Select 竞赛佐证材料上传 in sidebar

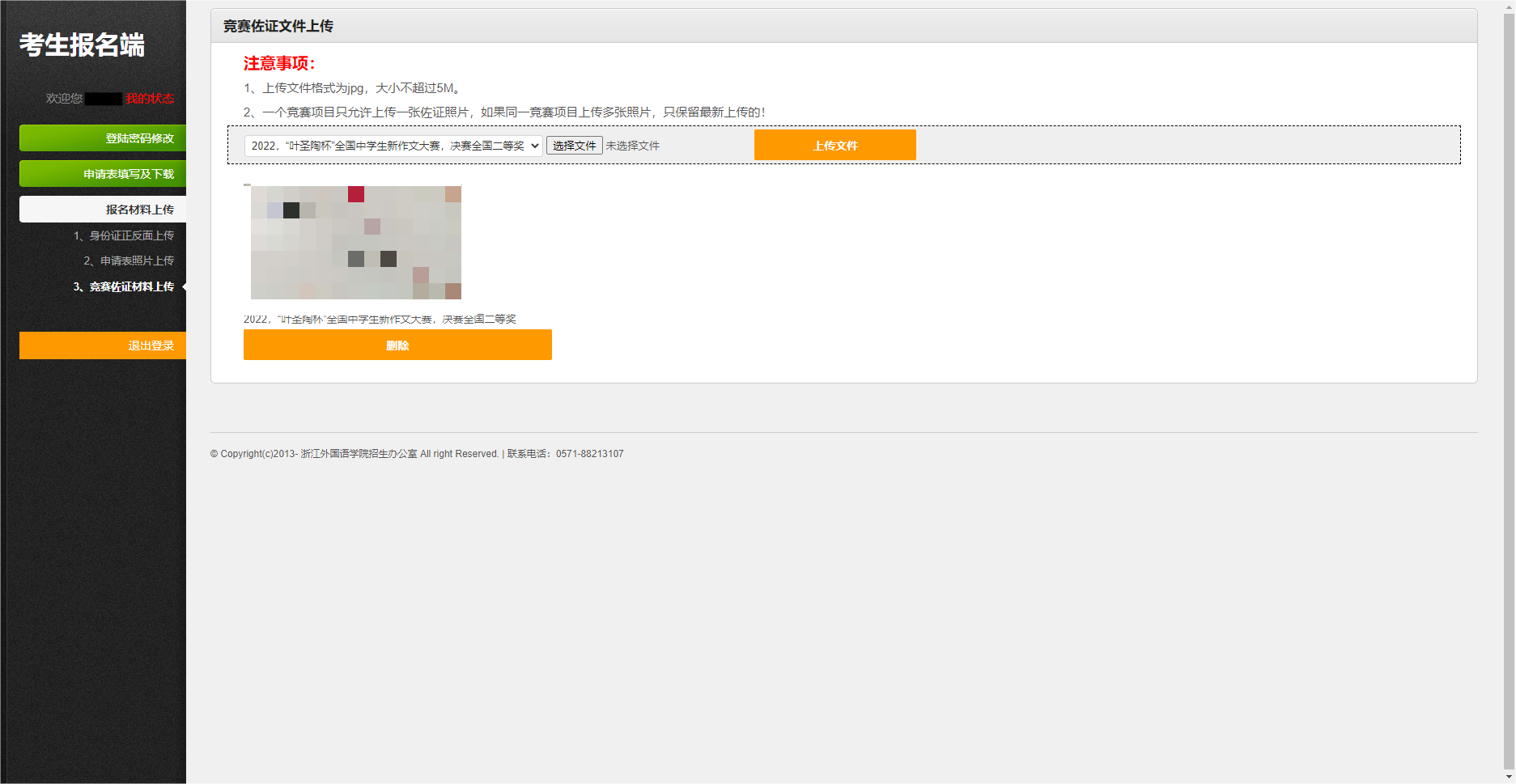(123, 286)
